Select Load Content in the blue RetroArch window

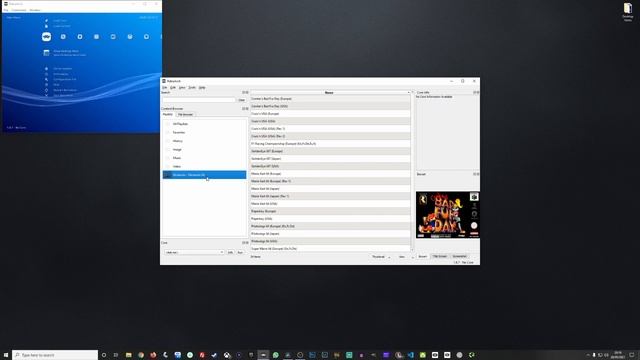(x=62, y=26)
